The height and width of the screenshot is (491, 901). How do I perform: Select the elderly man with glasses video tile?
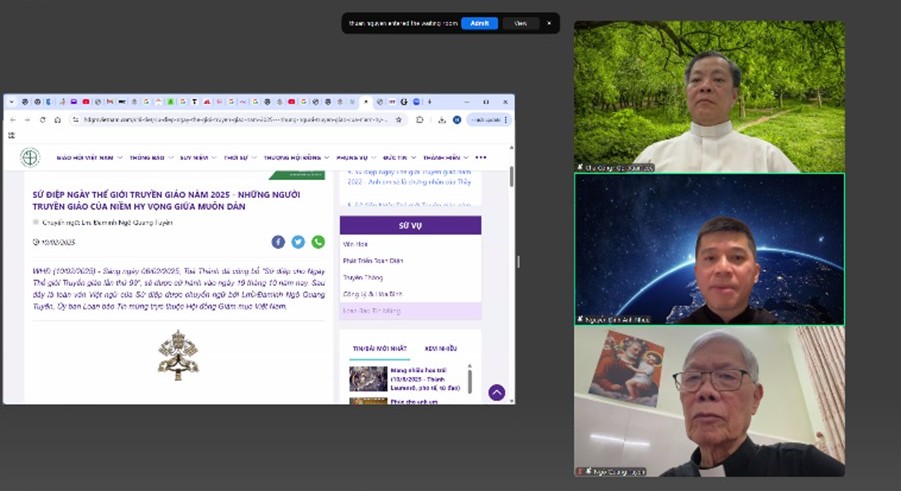pos(709,401)
